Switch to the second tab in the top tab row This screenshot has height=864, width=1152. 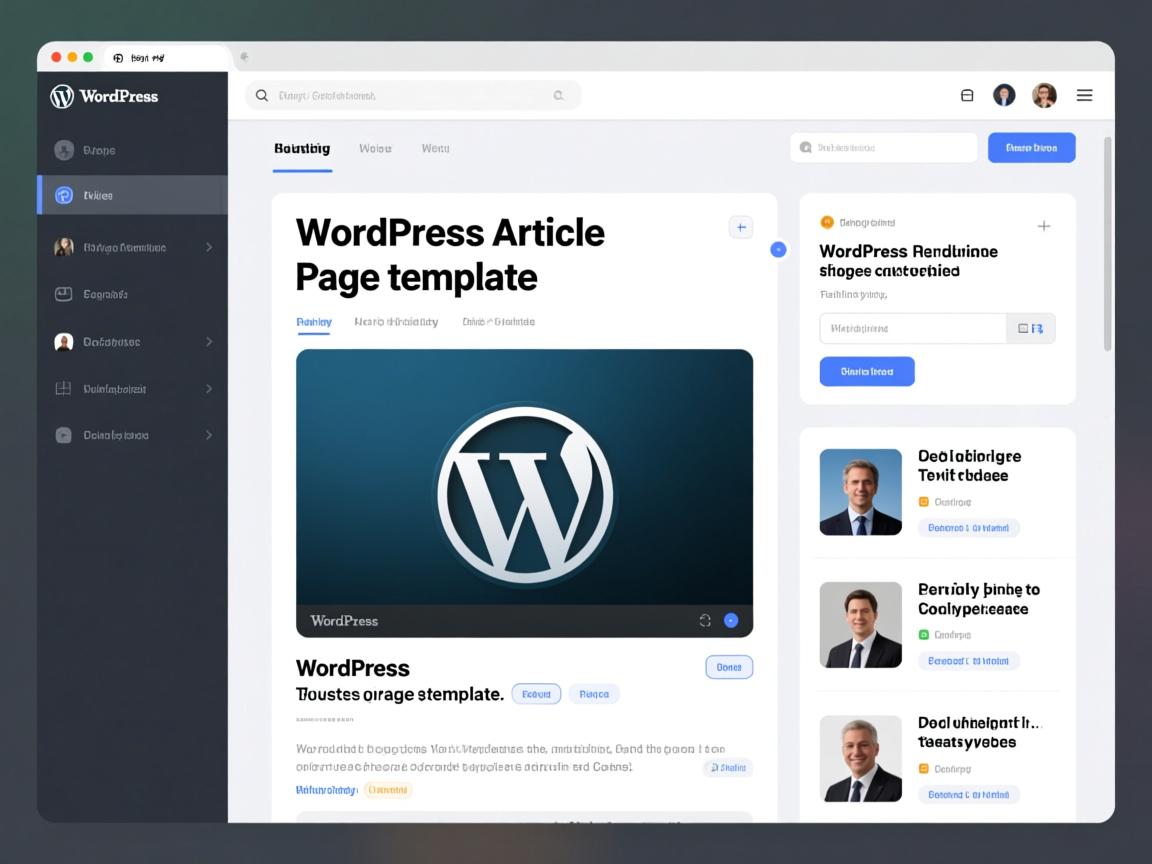[x=375, y=148]
